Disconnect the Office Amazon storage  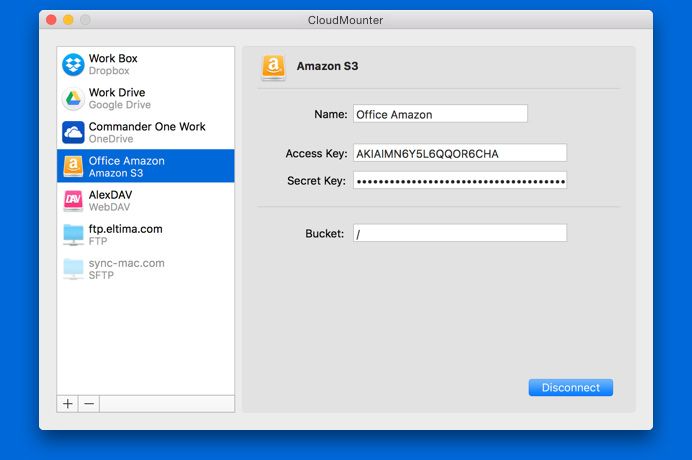(571, 387)
